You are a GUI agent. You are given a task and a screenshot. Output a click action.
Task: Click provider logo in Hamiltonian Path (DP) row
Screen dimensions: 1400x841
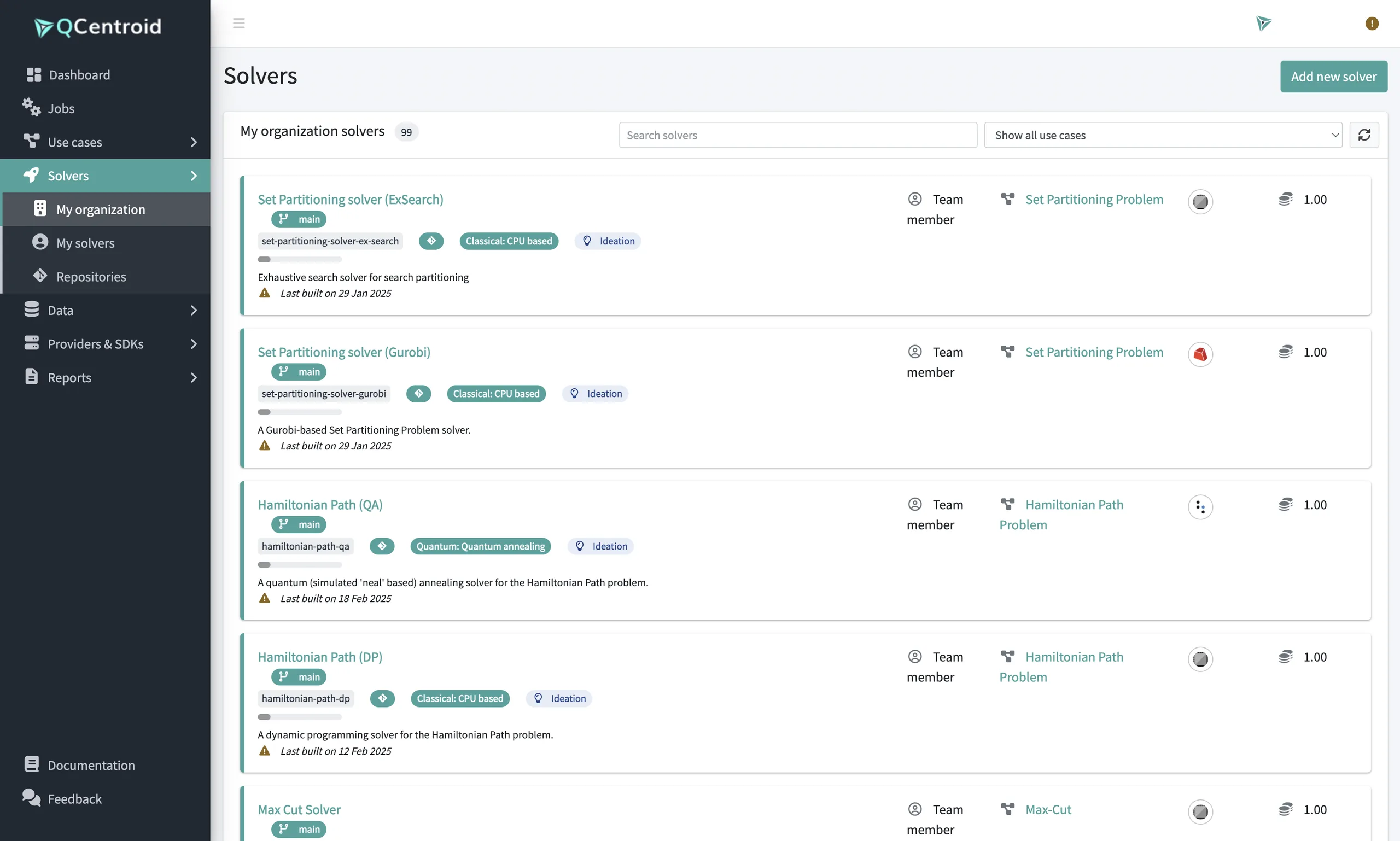pyautogui.click(x=1200, y=659)
